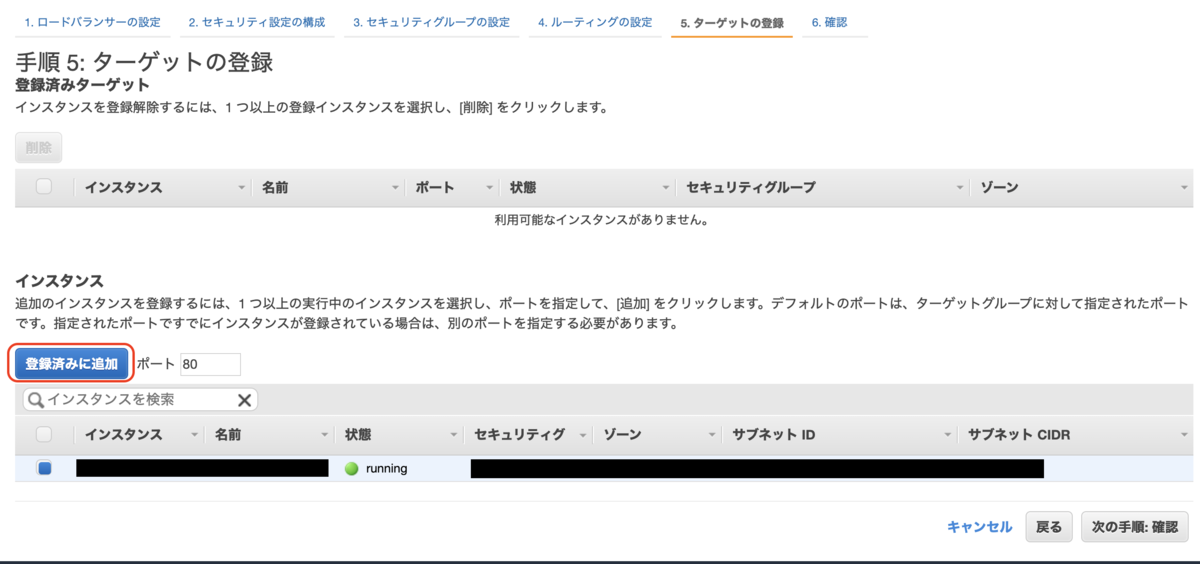The width and height of the screenshot is (1200, 564).
Task: Open 名前 column menu in registered targets
Action: click(397, 188)
